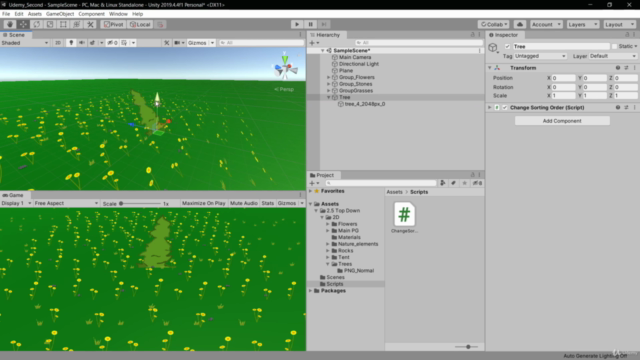Viewport: 640px width, 360px height.
Task: Open Transform component help icon
Action: [x=618, y=68]
